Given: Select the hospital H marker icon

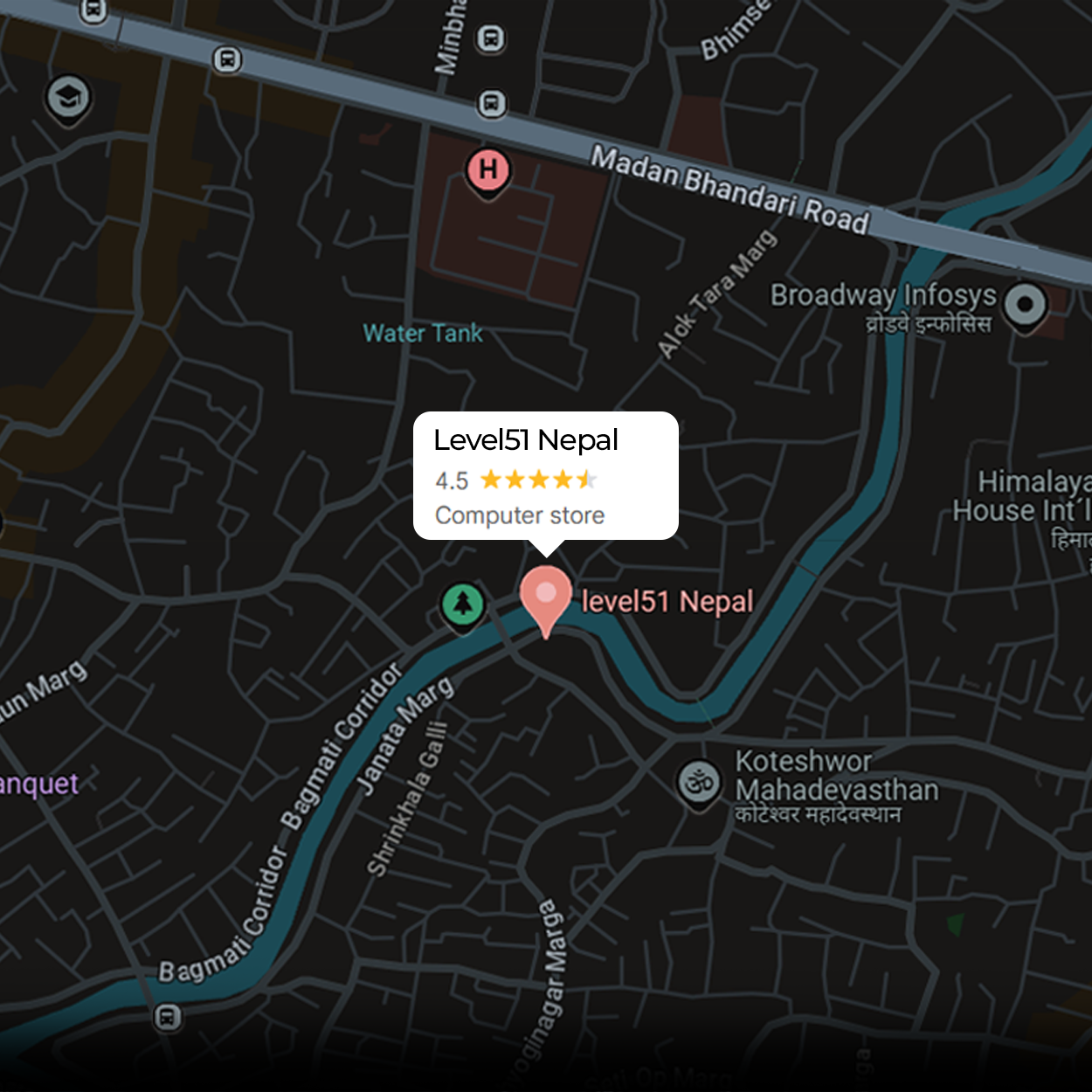Looking at the screenshot, I should click(x=489, y=171).
